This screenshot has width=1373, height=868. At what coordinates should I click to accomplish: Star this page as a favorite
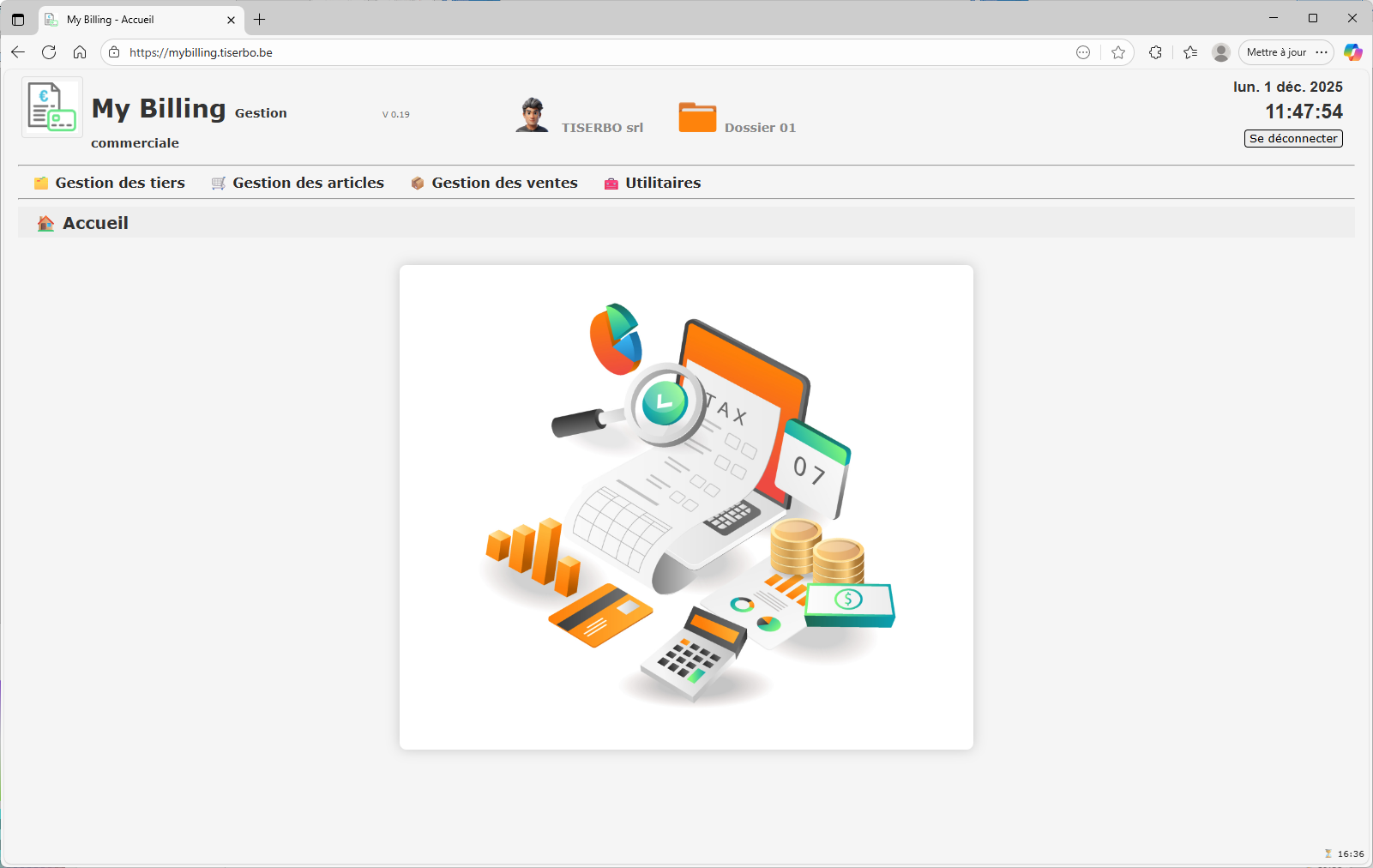(1118, 52)
